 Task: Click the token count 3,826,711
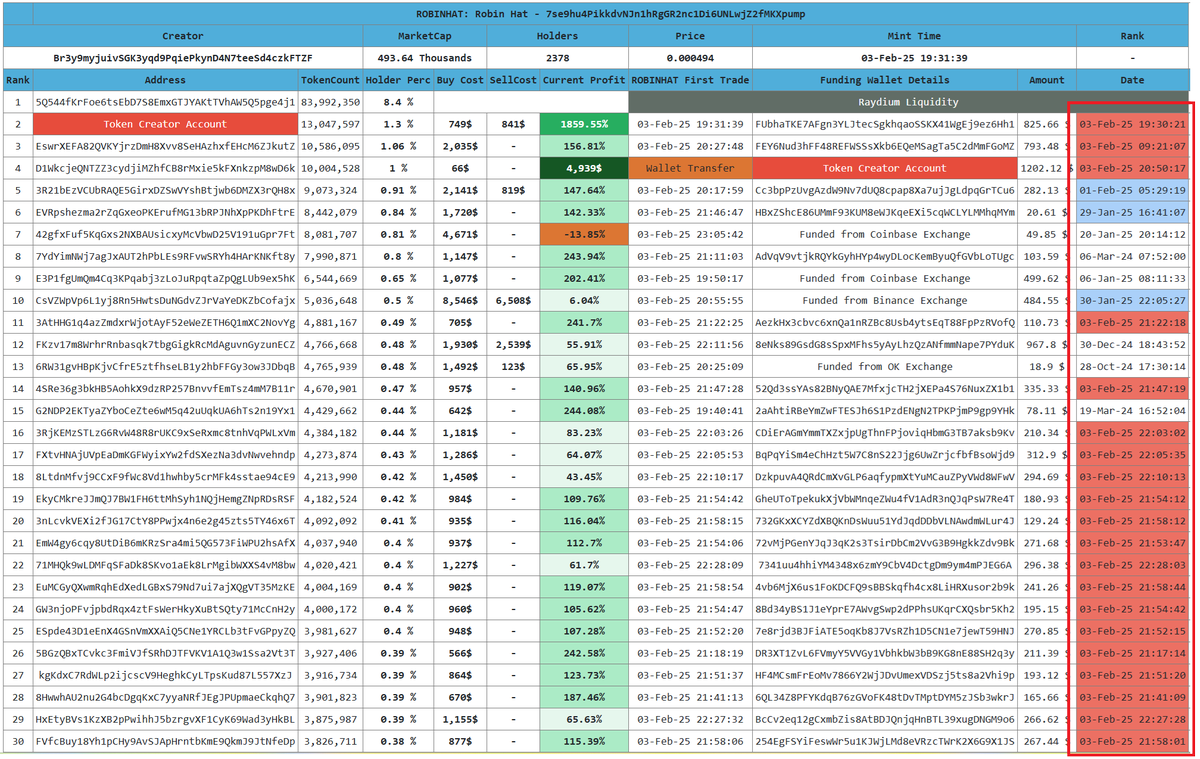coord(330,741)
